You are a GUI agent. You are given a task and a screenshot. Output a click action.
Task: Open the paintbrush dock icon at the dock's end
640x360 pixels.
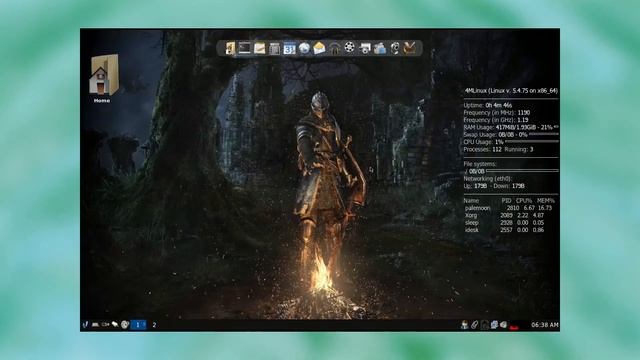pos(409,48)
